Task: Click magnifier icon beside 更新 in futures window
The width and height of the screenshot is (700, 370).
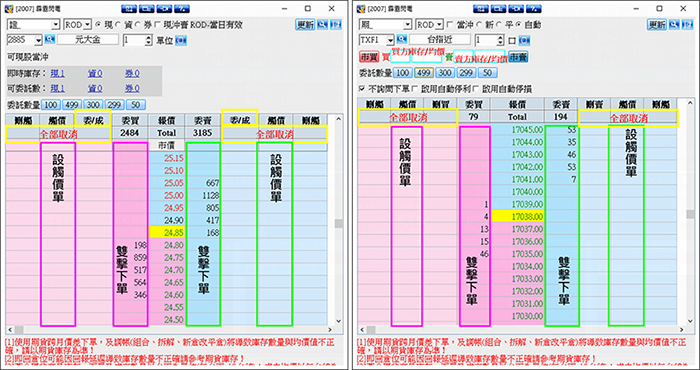Action: coord(674,25)
